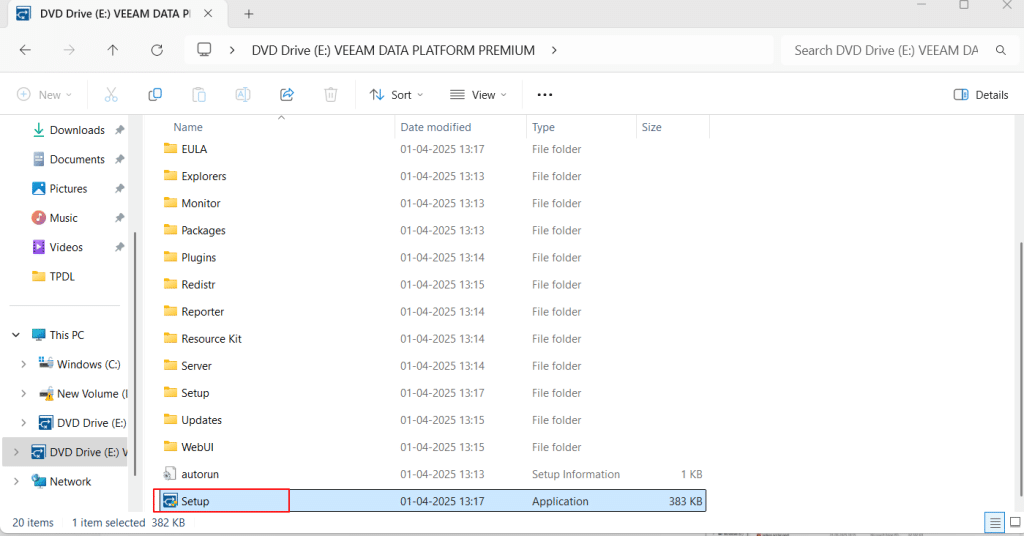Image resolution: width=1024 pixels, height=536 pixels.
Task: Open the Sort dropdown menu
Action: point(396,95)
